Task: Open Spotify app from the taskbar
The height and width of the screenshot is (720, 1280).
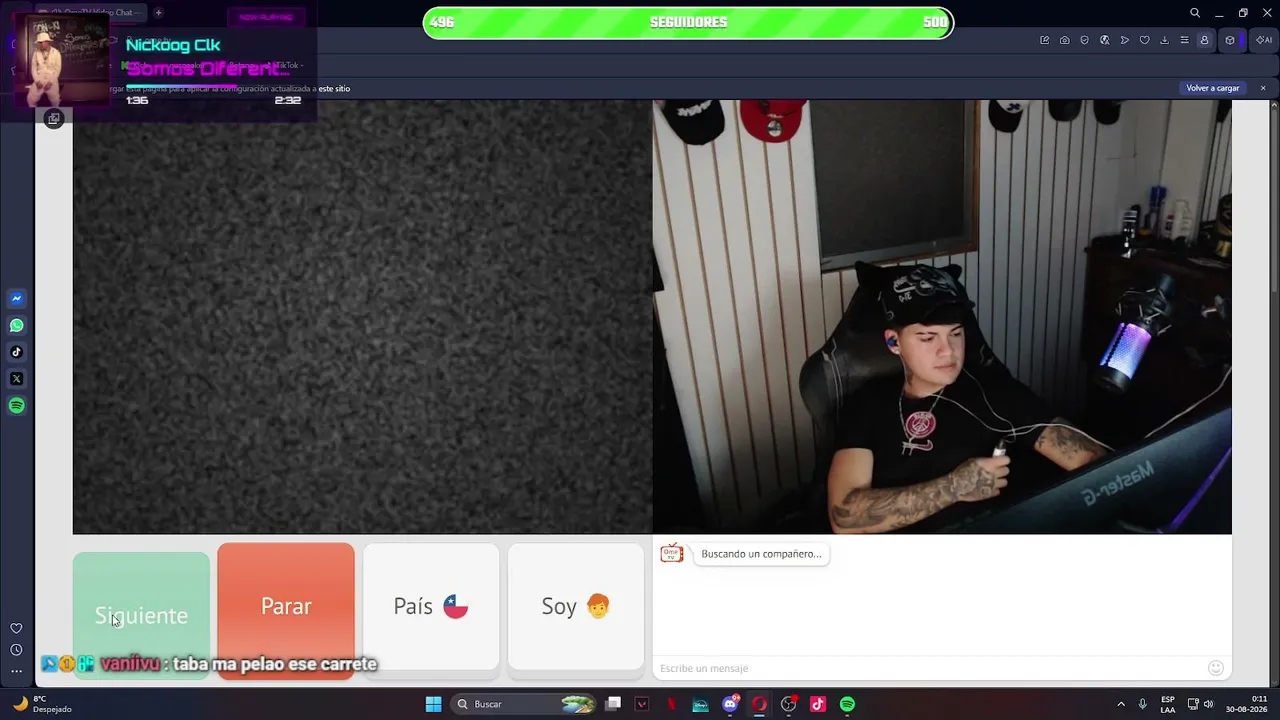Action: [847, 704]
